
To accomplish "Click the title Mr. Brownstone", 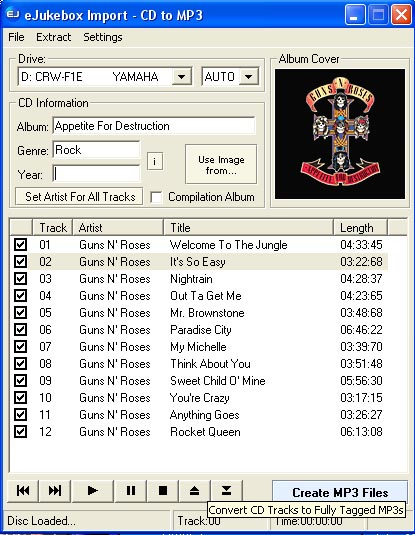I will coord(207,313).
